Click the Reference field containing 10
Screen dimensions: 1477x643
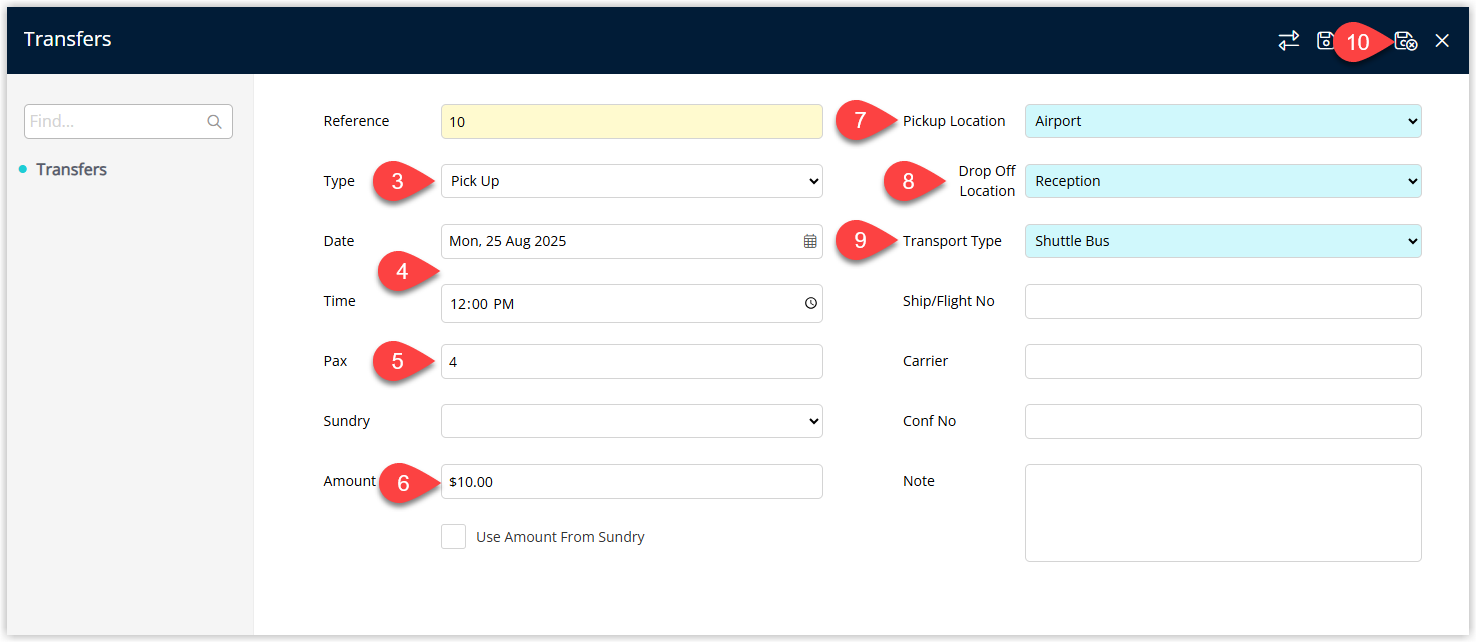[631, 121]
